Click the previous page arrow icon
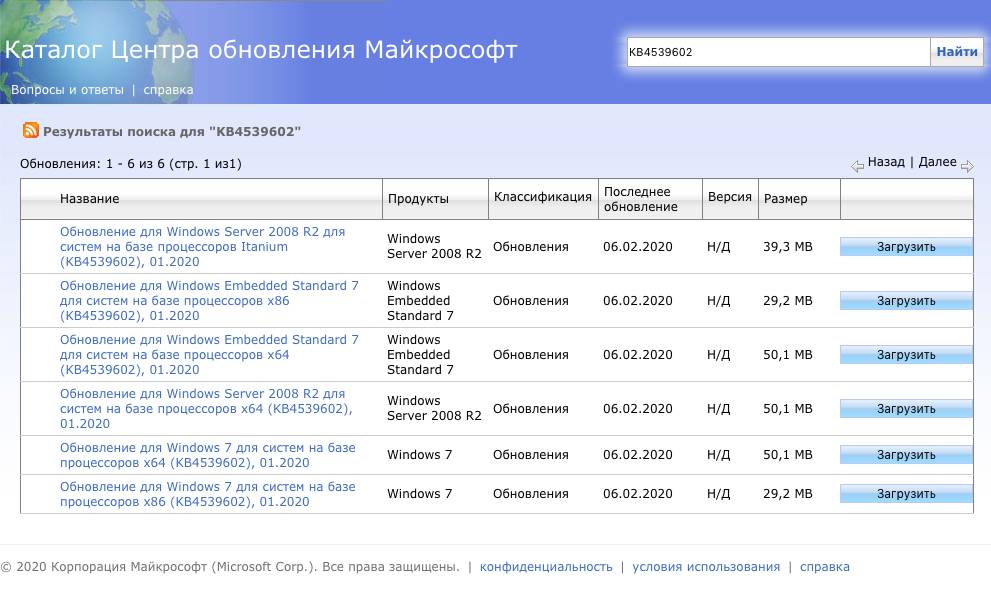The width and height of the screenshot is (991, 594). tap(857, 166)
